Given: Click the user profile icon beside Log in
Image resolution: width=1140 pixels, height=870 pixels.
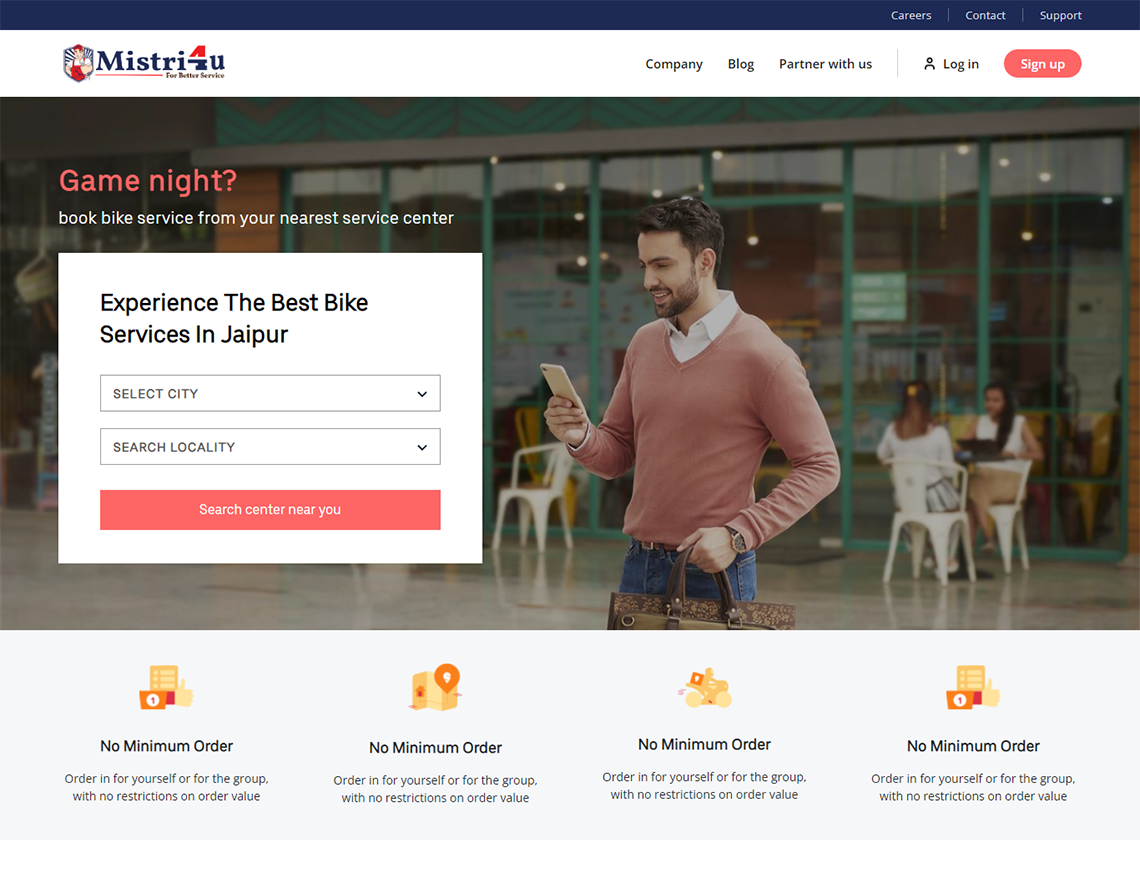Looking at the screenshot, I should coord(929,64).
